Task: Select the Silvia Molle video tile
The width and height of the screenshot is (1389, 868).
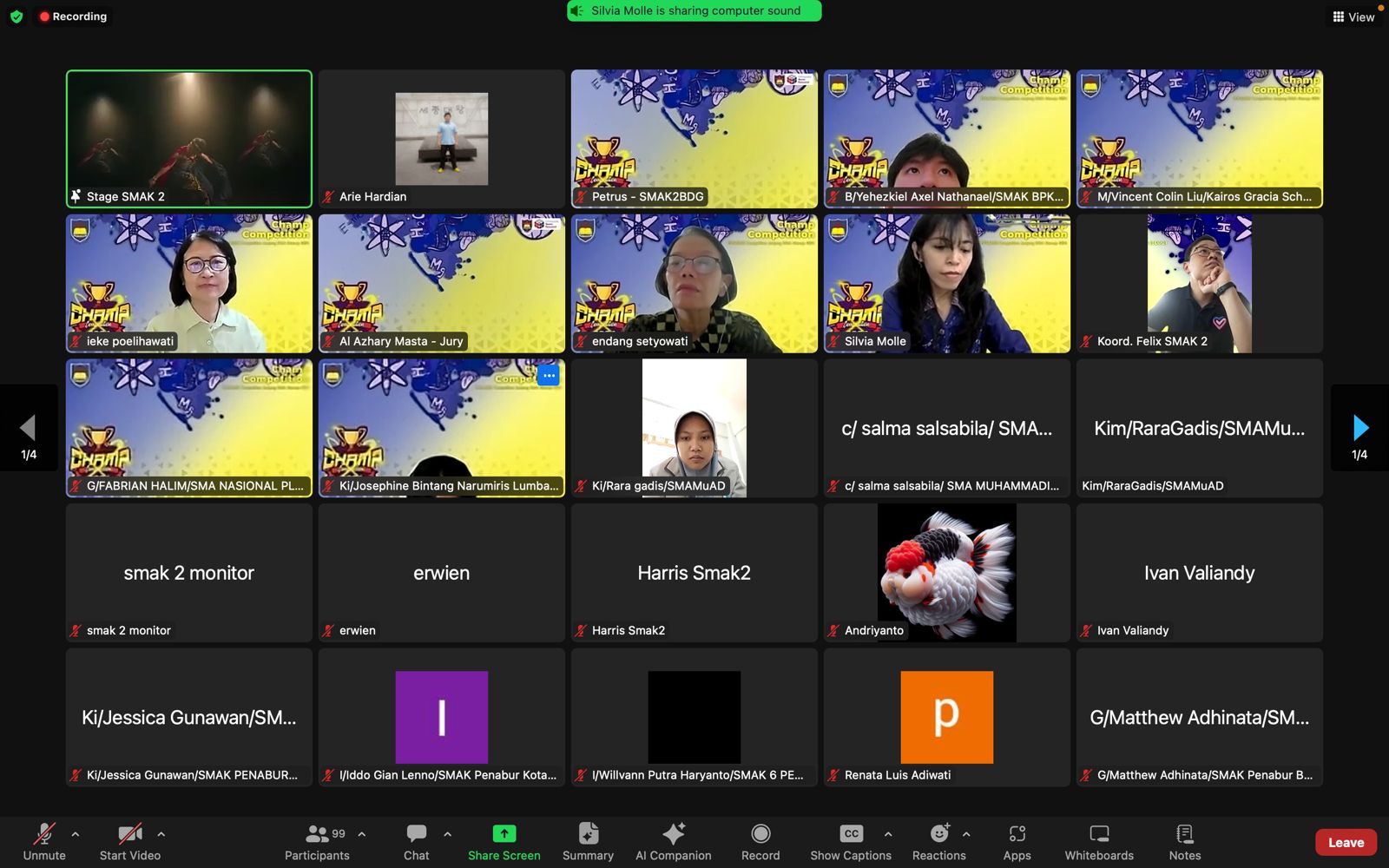Action: coord(947,284)
